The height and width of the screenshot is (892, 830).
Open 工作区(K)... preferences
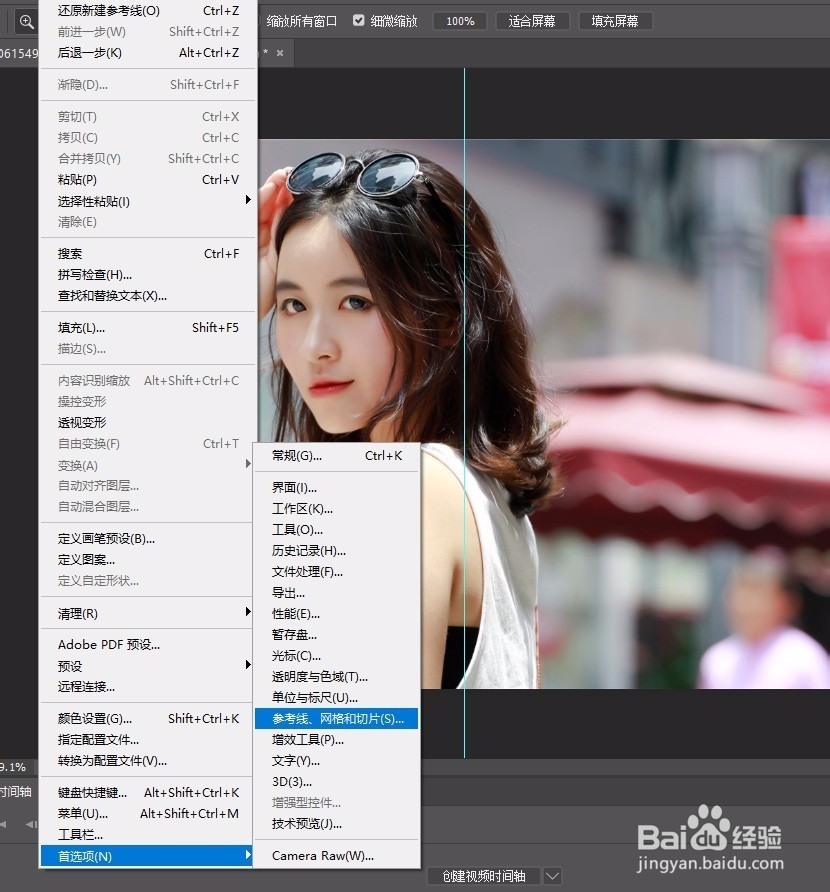pyautogui.click(x=337, y=509)
